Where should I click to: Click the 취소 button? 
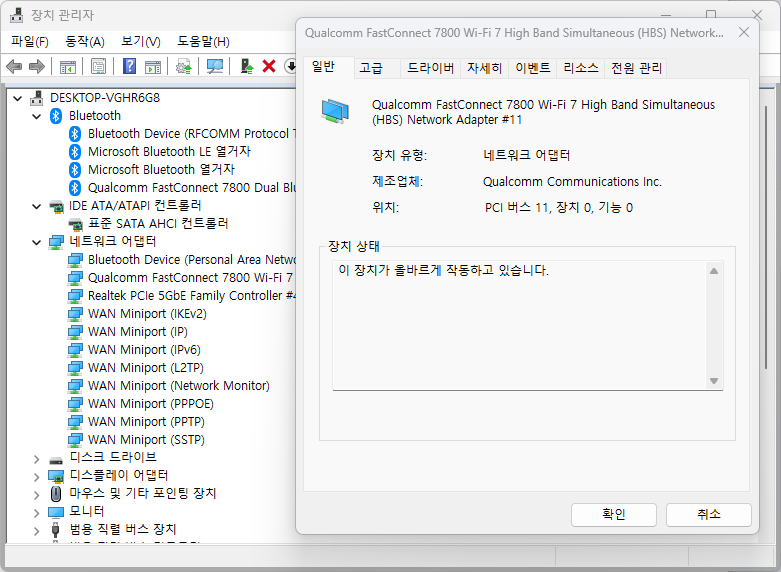click(x=708, y=514)
